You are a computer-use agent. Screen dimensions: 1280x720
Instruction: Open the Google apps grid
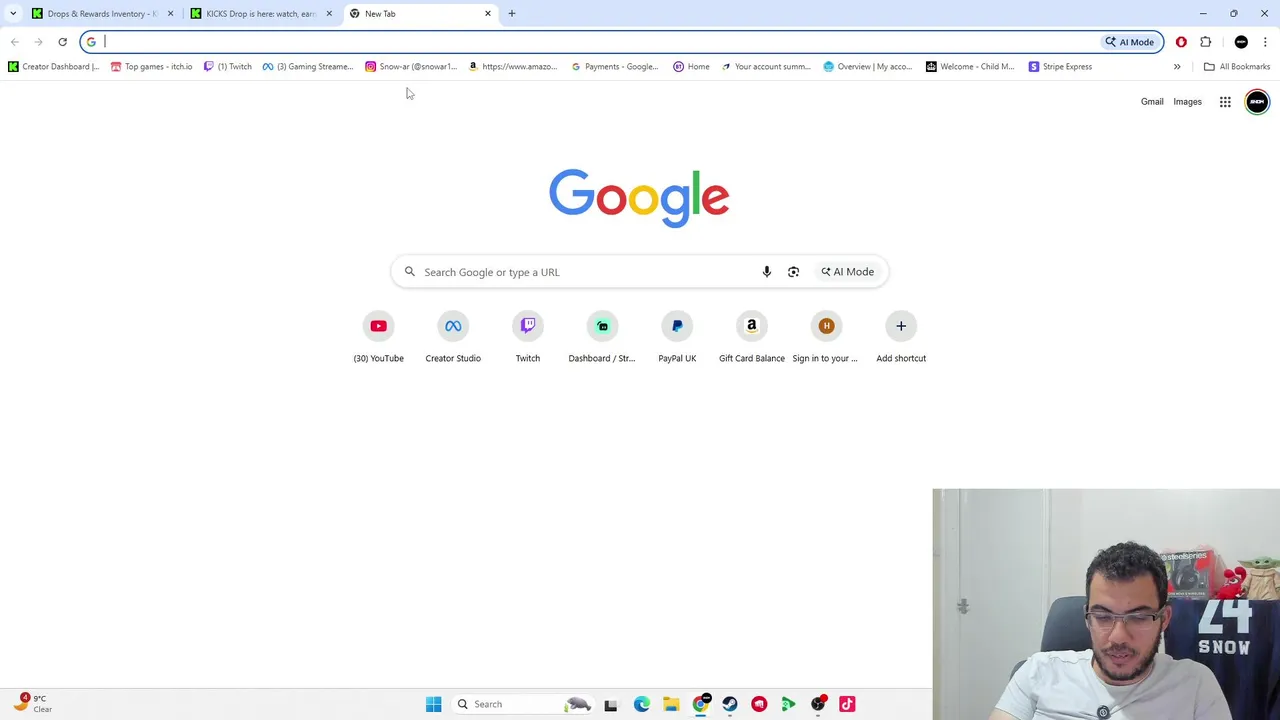pyautogui.click(x=1225, y=102)
